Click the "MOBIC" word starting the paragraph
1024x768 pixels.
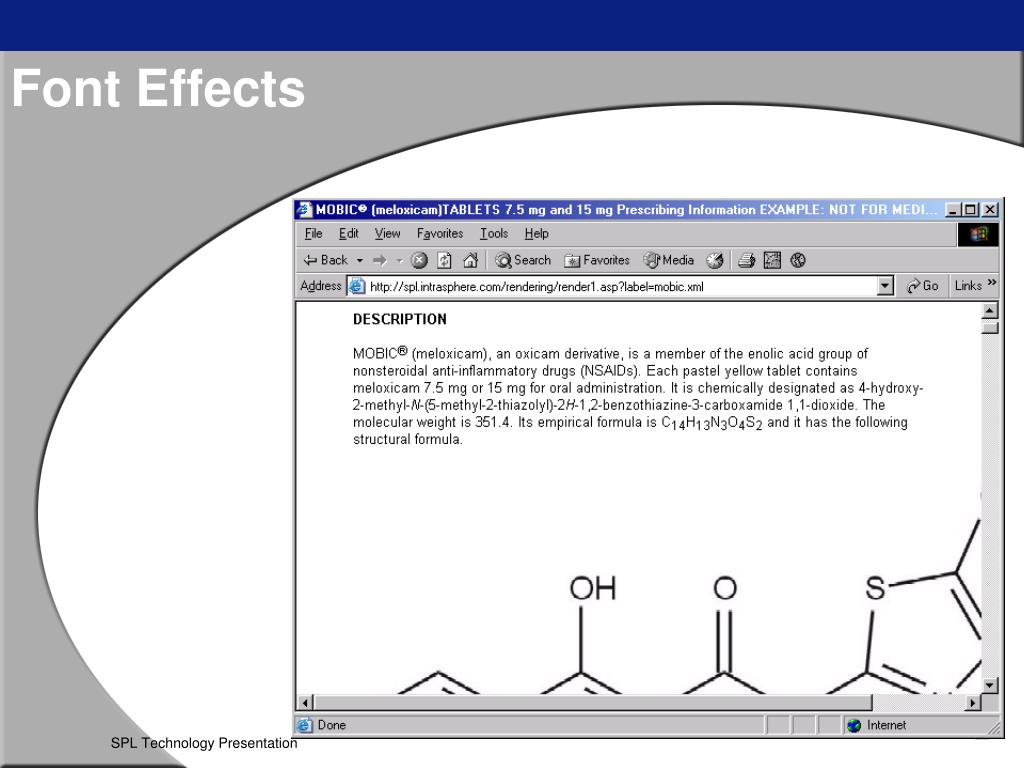click(376, 353)
